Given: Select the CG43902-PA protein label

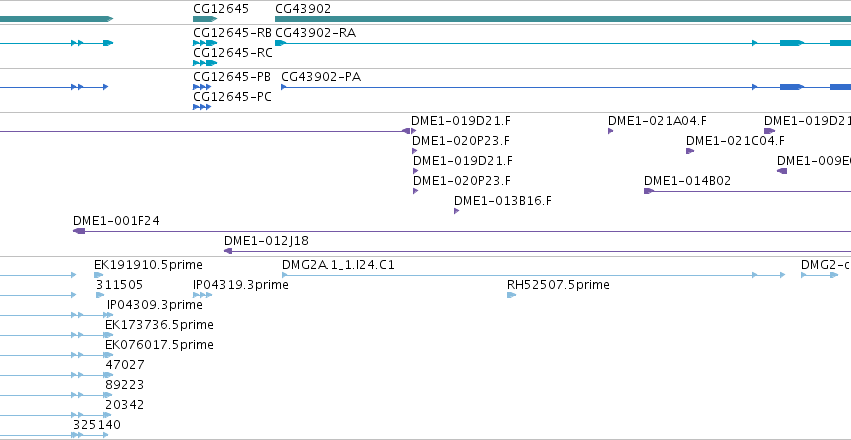Looking at the screenshot, I should (321, 77).
